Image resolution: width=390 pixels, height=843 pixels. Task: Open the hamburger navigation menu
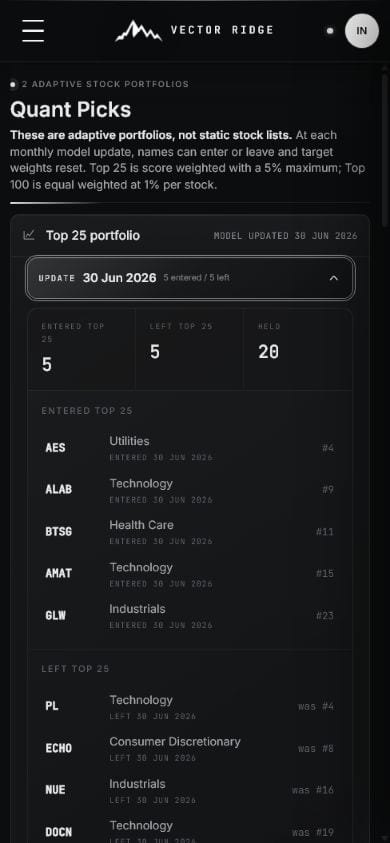[33, 31]
